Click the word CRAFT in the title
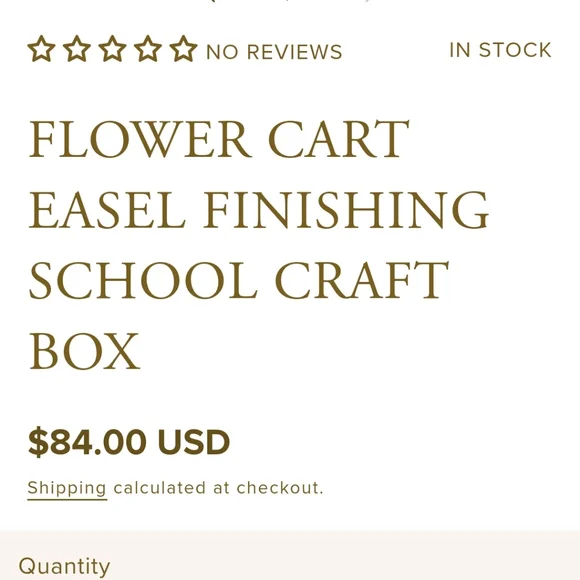Image resolution: width=580 pixels, height=580 pixels. coord(362,280)
